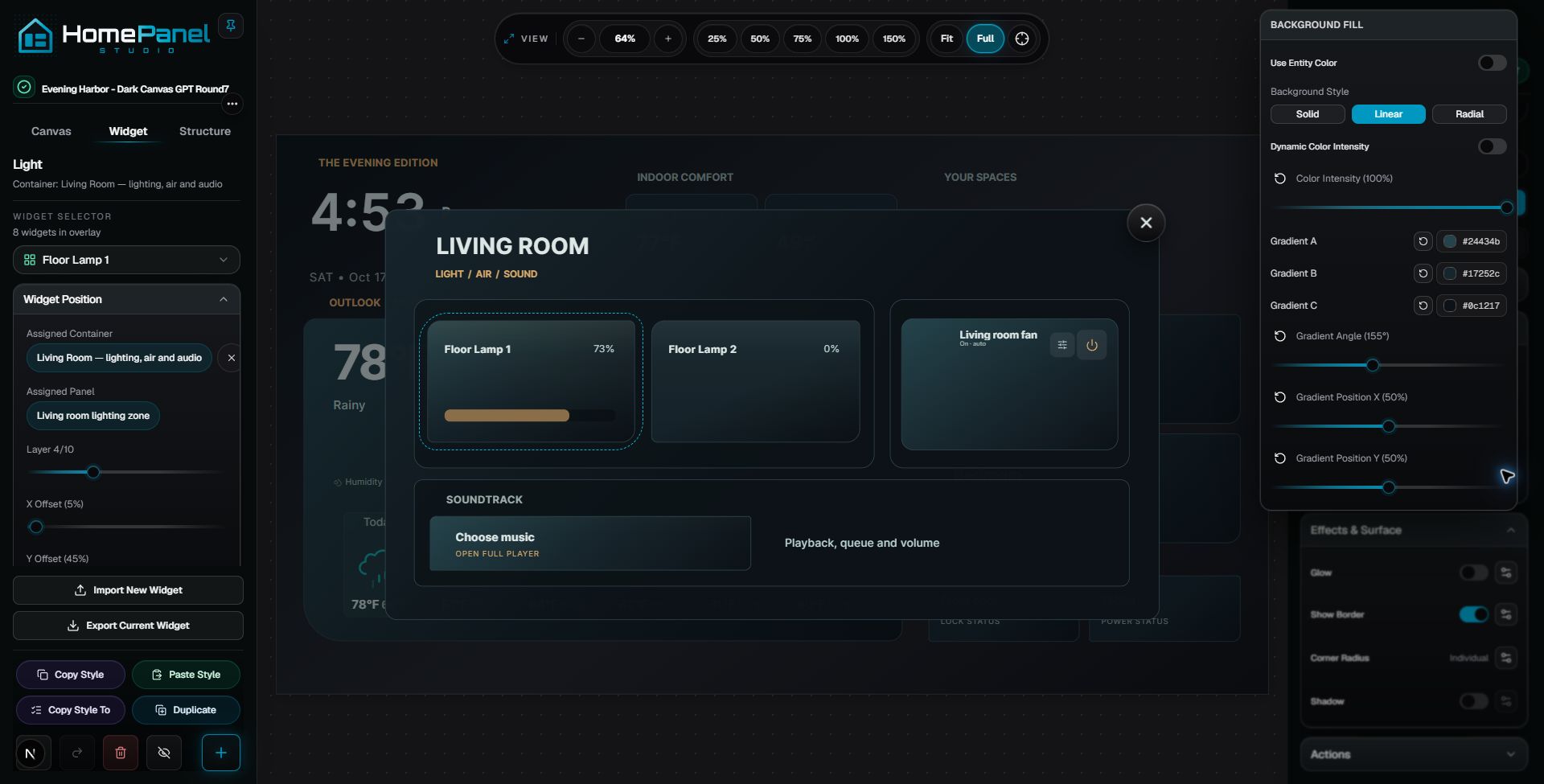Enable the Shadow toggle
Screen dimensions: 1544x784
(1474, 701)
